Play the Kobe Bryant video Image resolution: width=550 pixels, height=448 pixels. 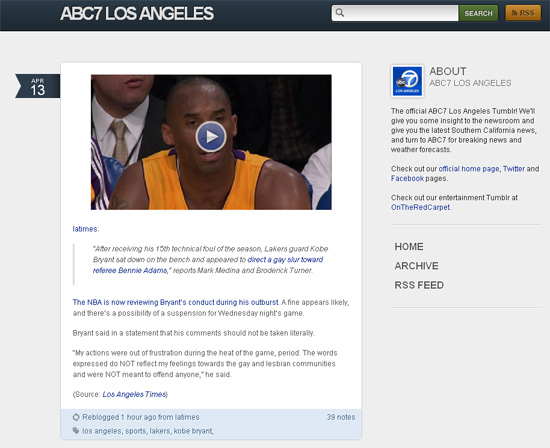[x=211, y=136]
